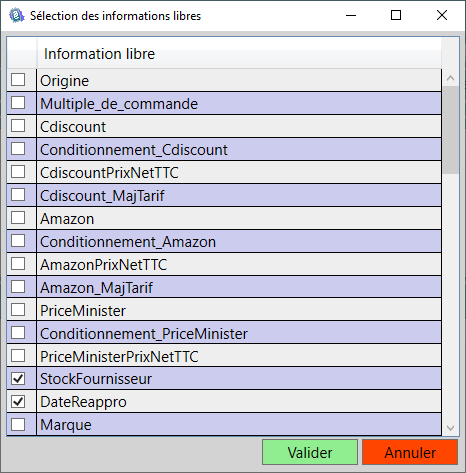Tick the Multiple_de_commande checkbox
The height and width of the screenshot is (473, 466).
18,103
